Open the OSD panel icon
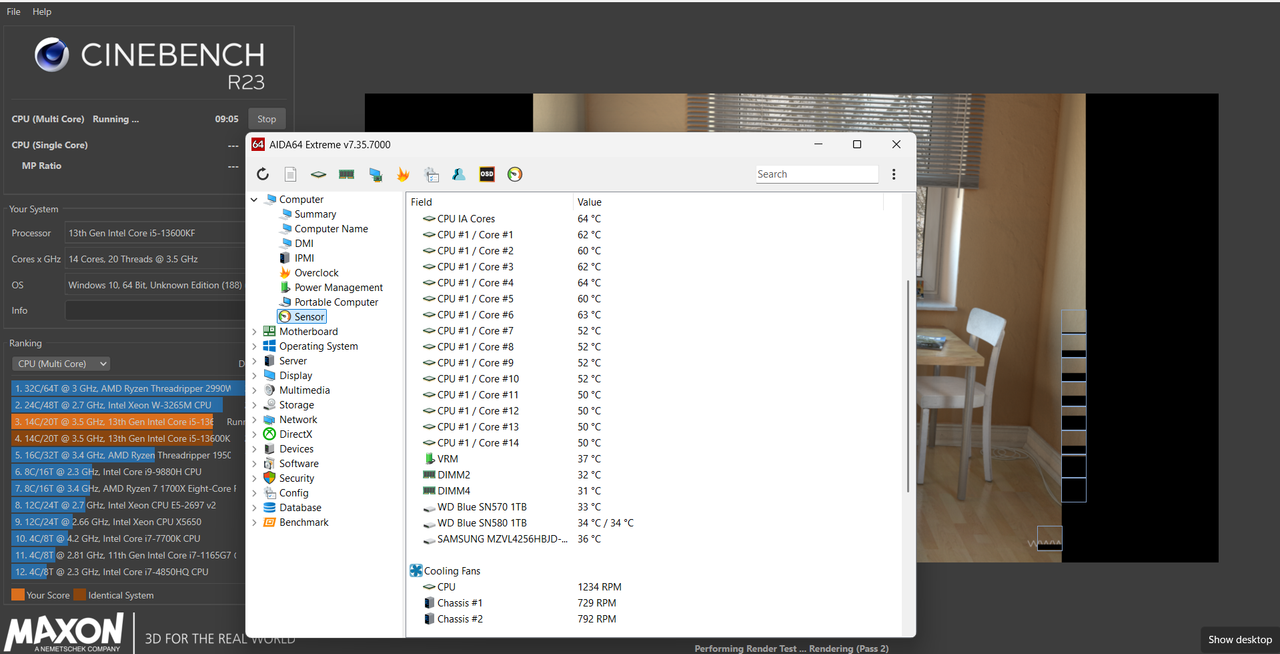The height and width of the screenshot is (654, 1280). tap(487, 174)
